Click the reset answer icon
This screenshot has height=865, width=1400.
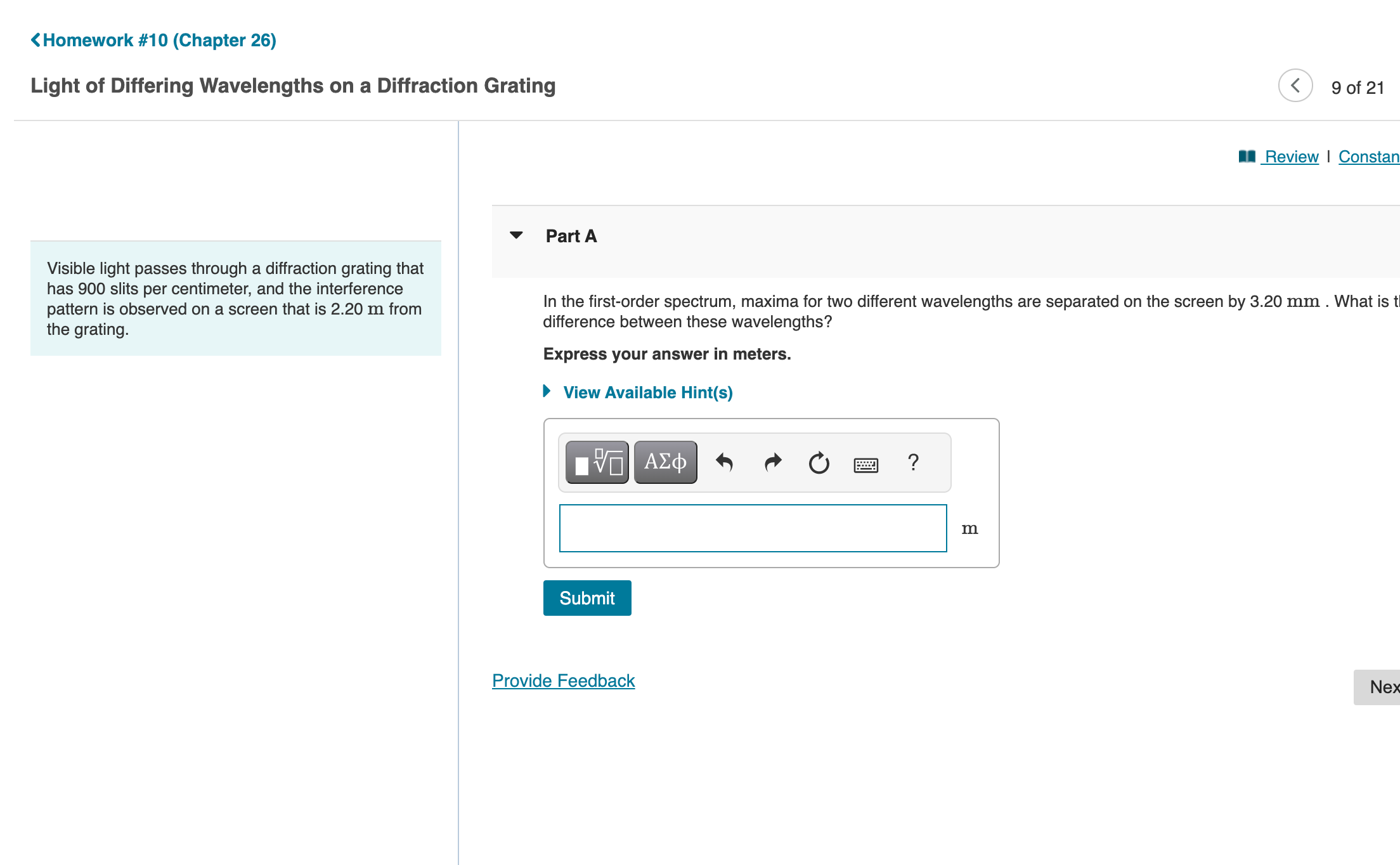819,463
